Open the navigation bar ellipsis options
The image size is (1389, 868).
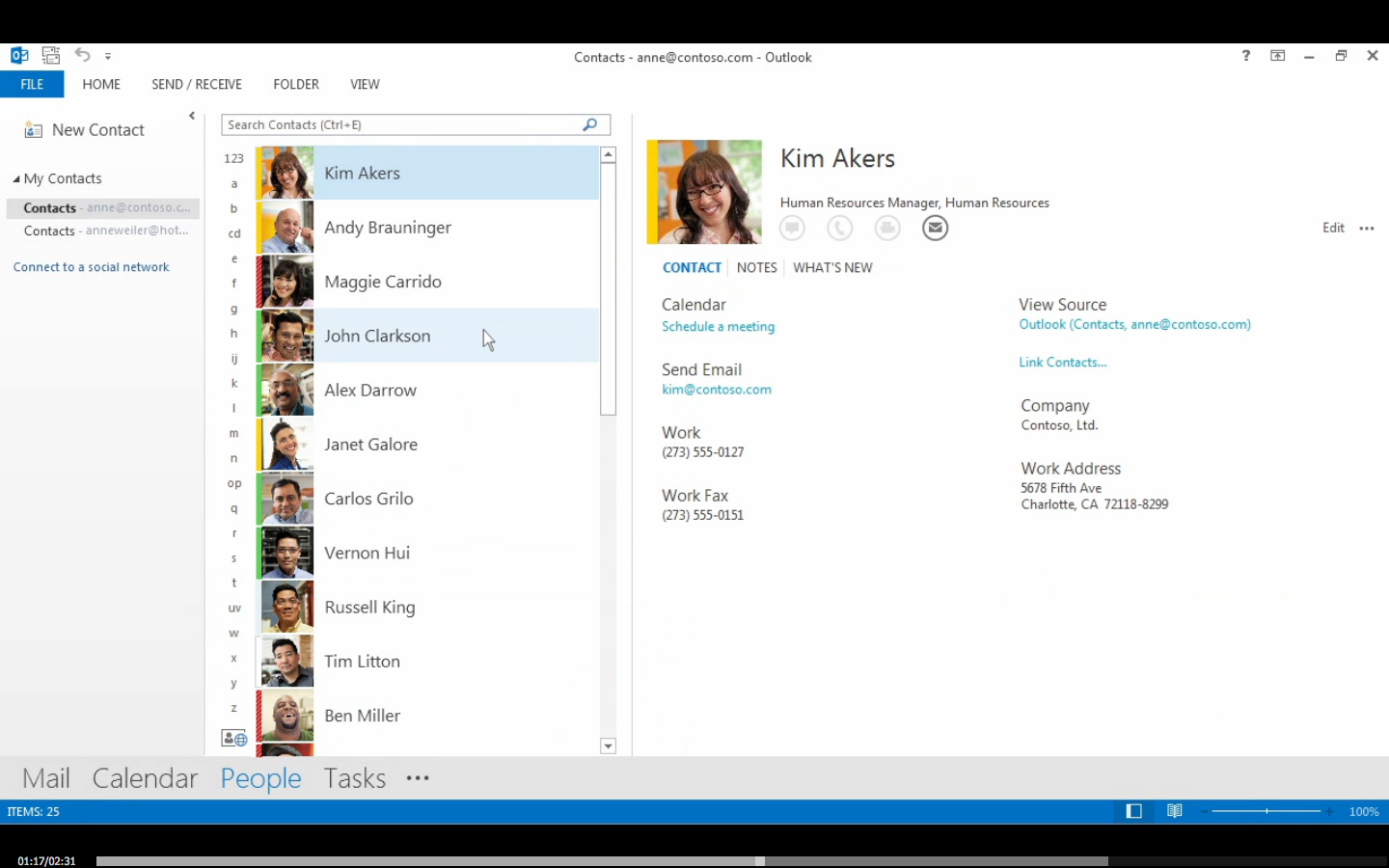coord(418,778)
